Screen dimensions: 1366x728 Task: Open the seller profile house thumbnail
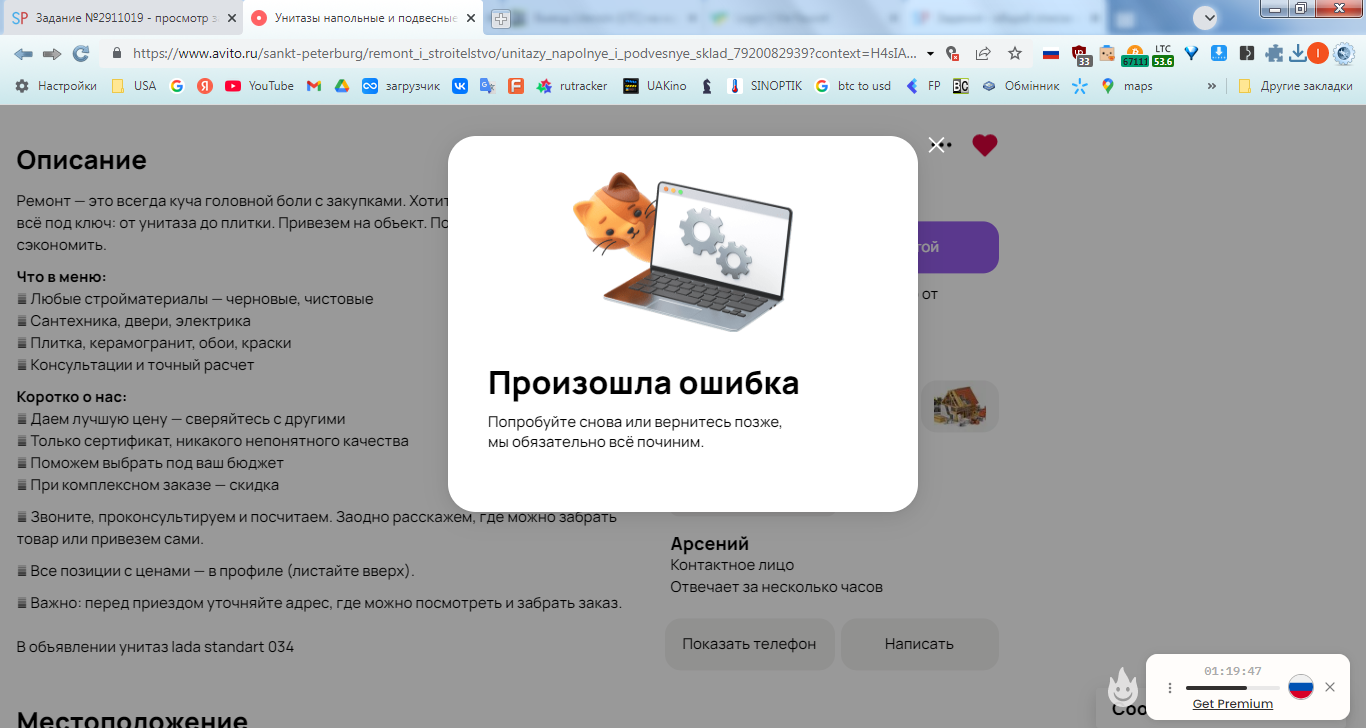click(x=960, y=406)
